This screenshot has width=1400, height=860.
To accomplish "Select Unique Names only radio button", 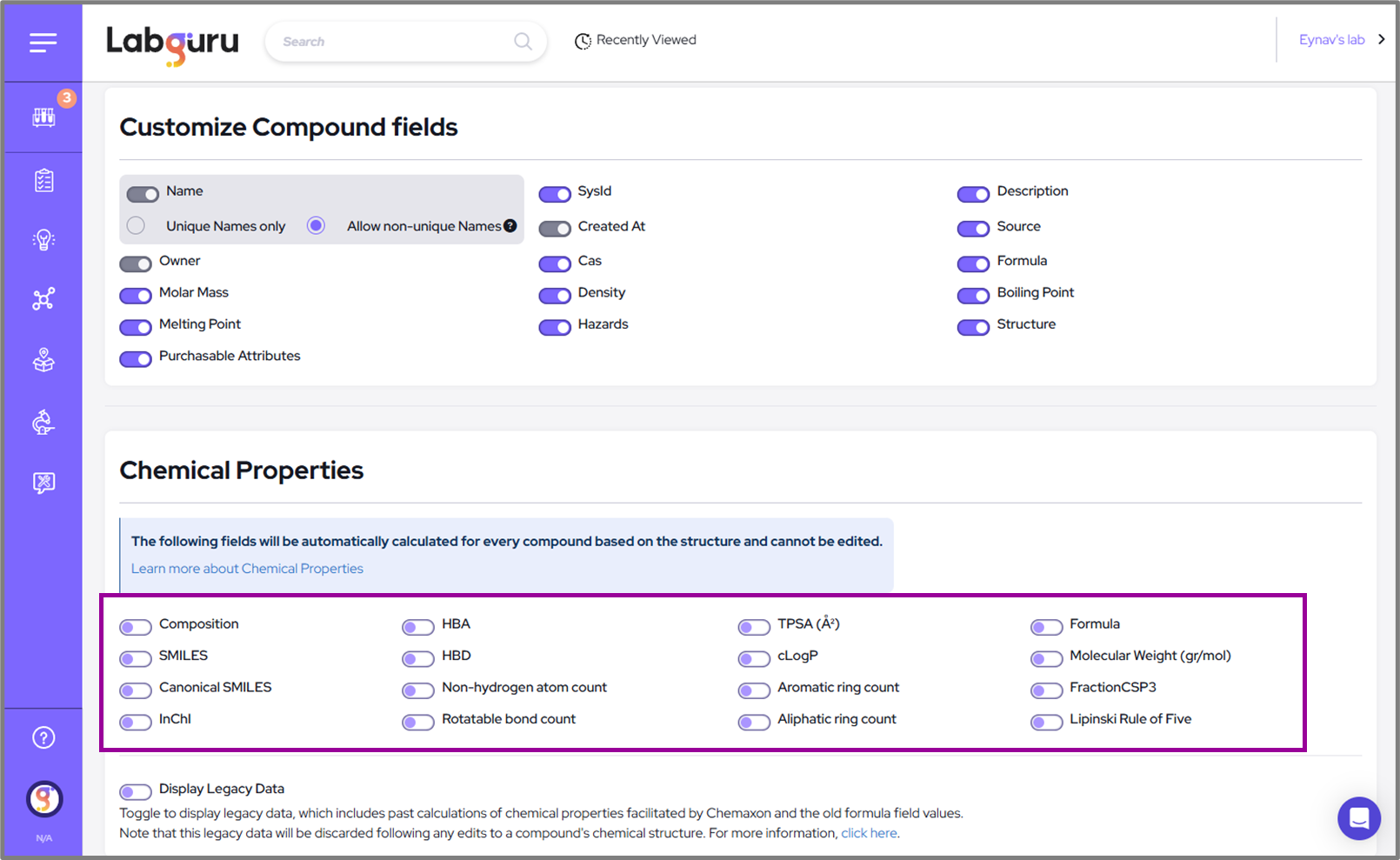I will tap(136, 226).
